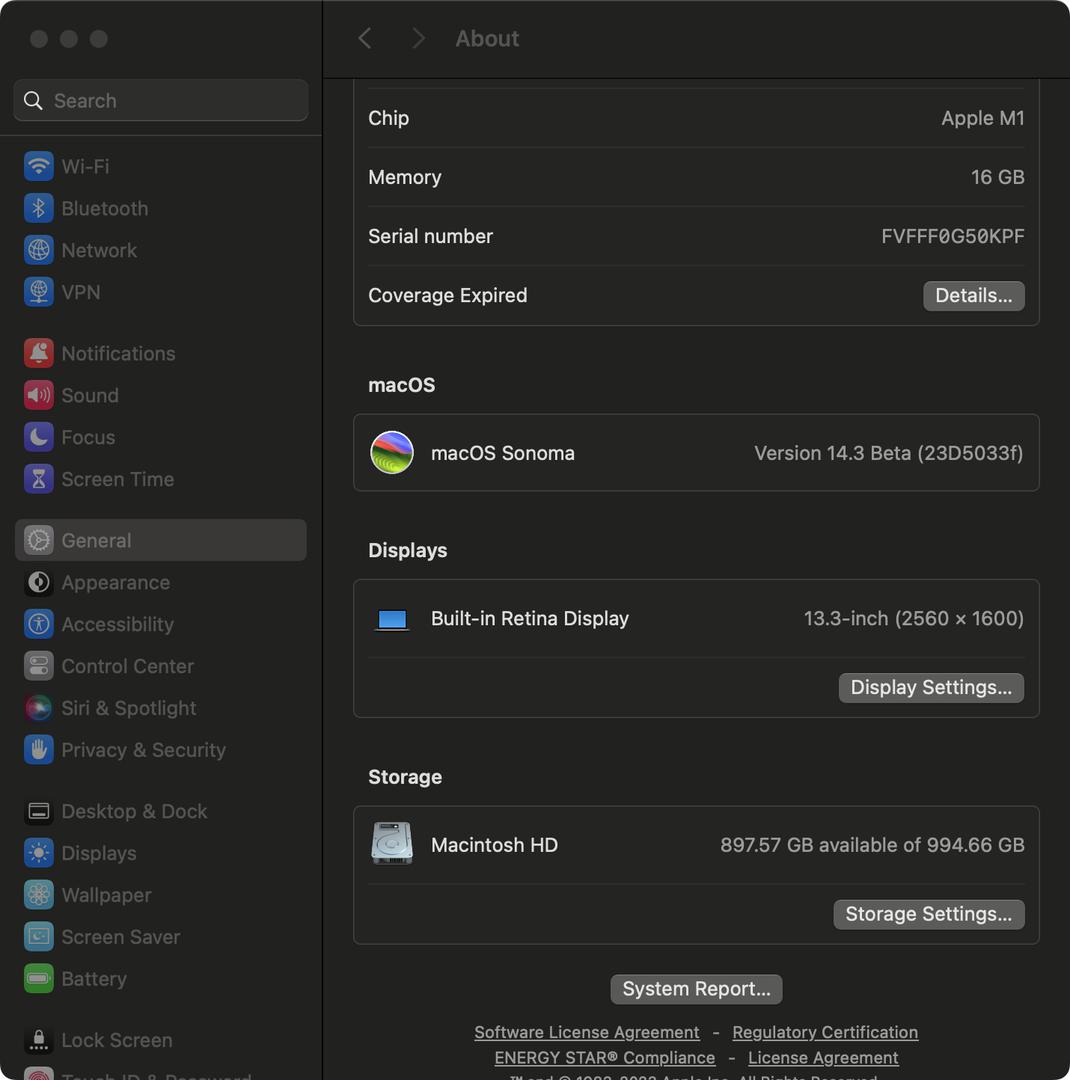The height and width of the screenshot is (1080, 1070).
Task: Open Control Center settings
Action: click(161, 666)
